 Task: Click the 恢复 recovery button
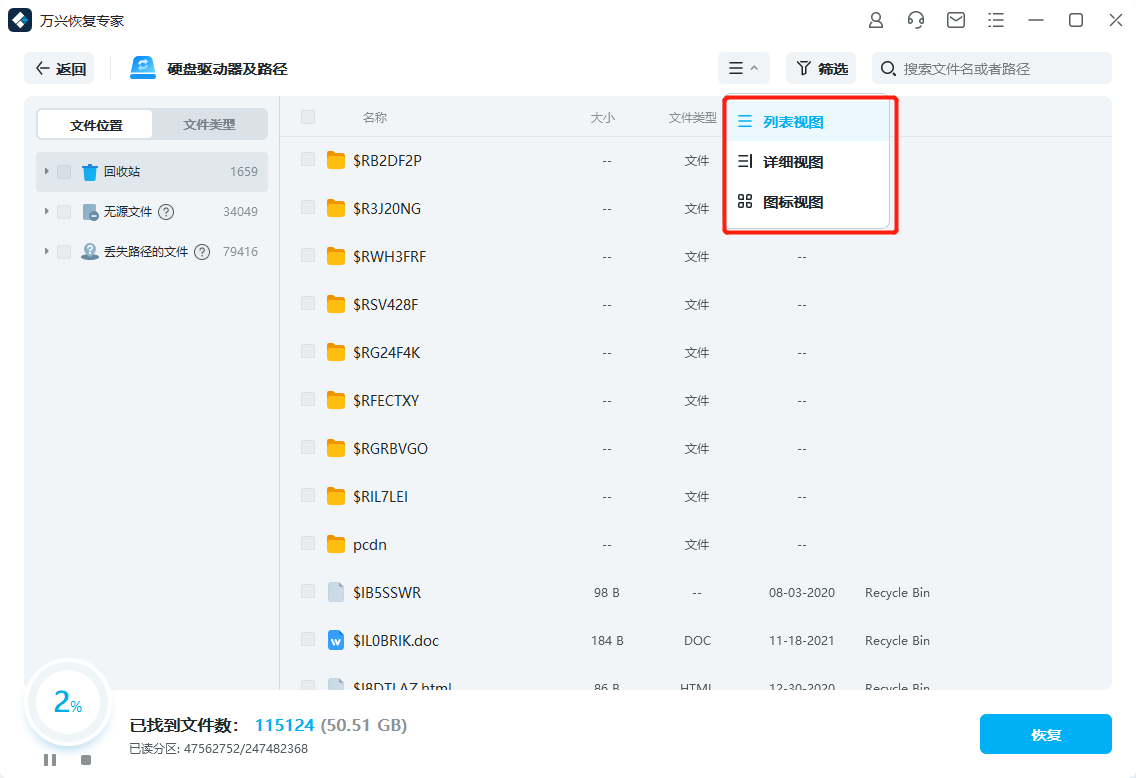1046,733
